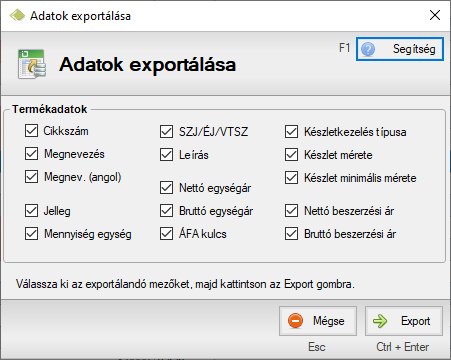Open help with the Segítség button
This screenshot has width=451, height=360.
(x=400, y=49)
